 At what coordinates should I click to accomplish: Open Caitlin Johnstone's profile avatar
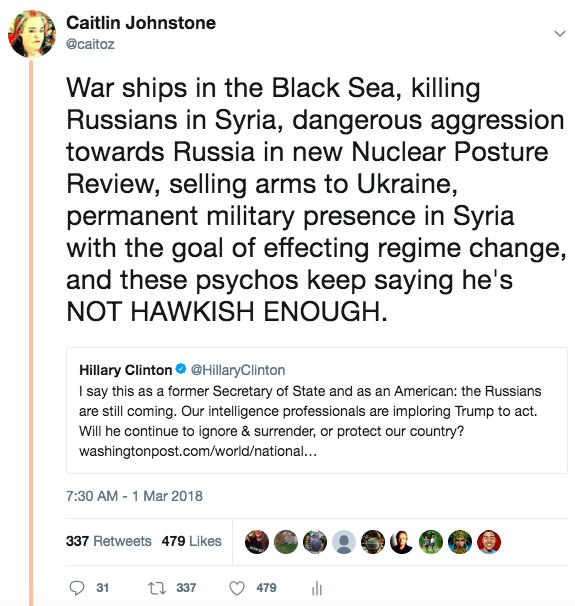[32, 34]
